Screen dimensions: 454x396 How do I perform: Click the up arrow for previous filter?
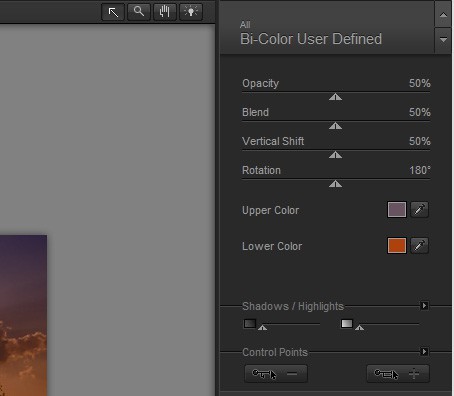(x=443, y=15)
